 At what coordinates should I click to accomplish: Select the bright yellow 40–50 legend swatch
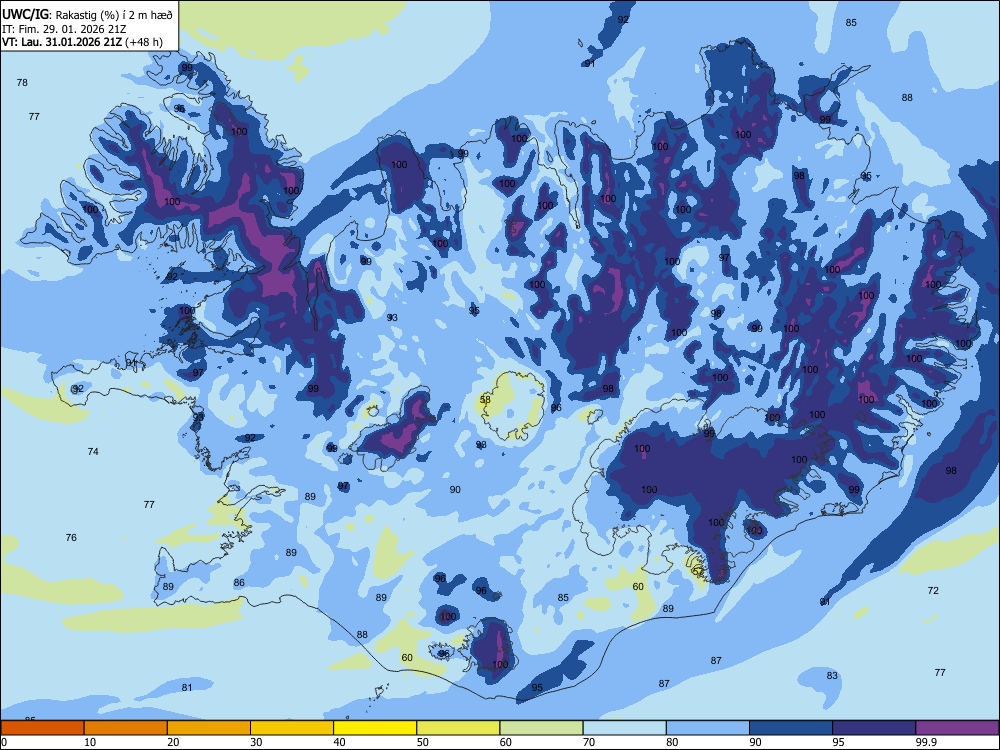point(375,728)
